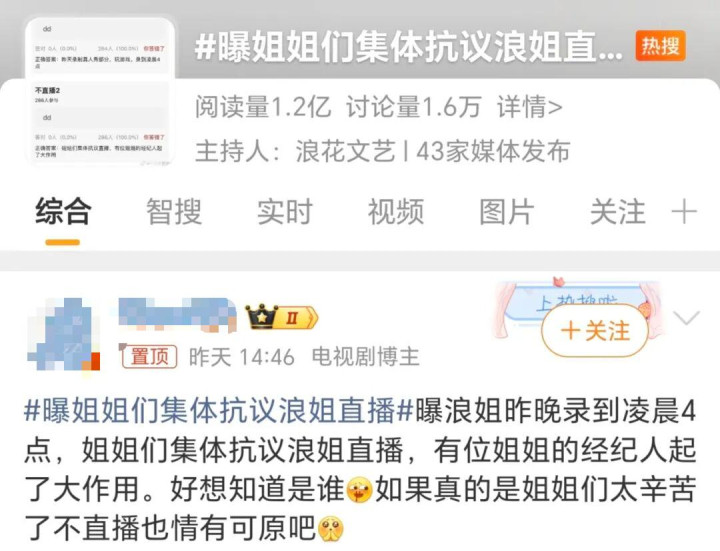Click the topic title #曝姐姐们集体抗议浪姐直…
This screenshot has height=551, width=720.
click(408, 46)
